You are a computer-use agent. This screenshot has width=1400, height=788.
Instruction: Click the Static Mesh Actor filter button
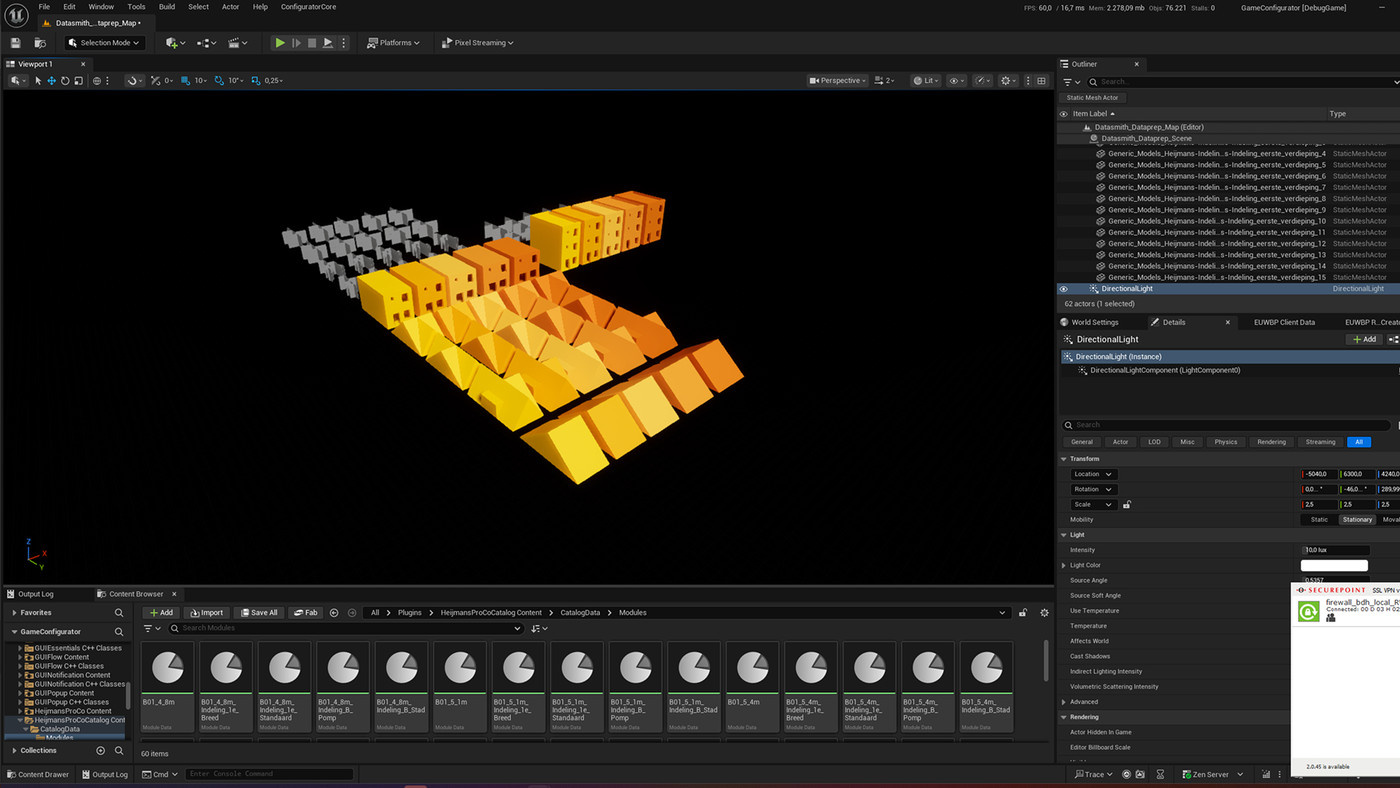pyautogui.click(x=1093, y=98)
